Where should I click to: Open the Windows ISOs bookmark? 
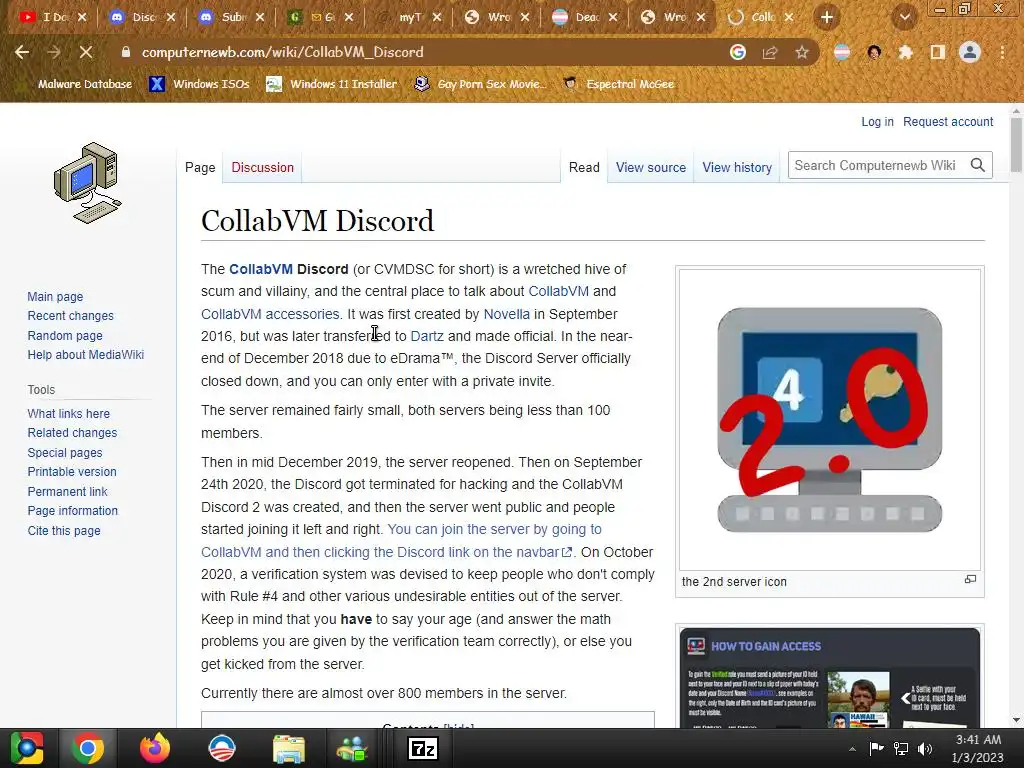pos(199,84)
